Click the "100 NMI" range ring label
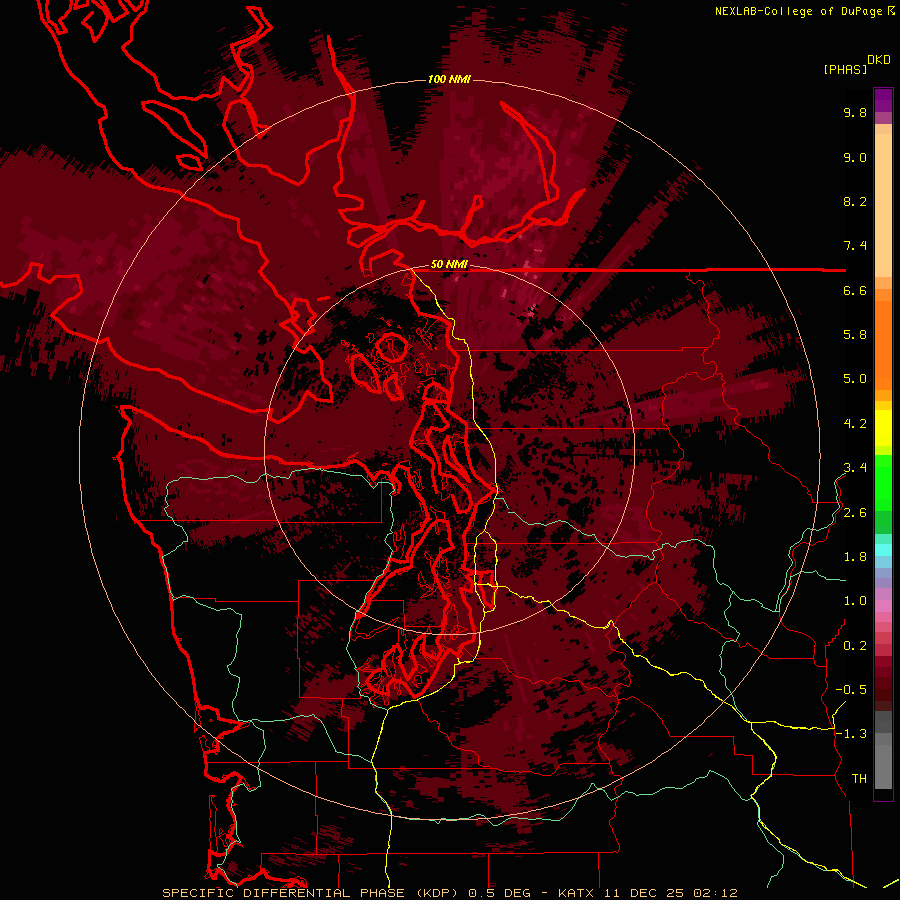 pos(449,79)
